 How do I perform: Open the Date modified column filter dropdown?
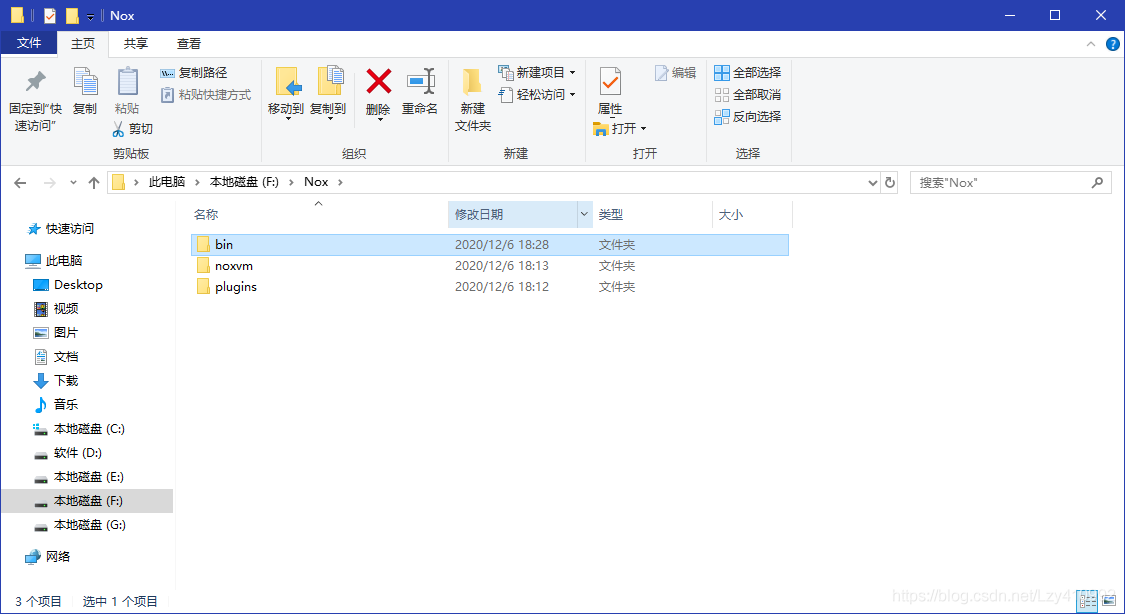tap(584, 214)
